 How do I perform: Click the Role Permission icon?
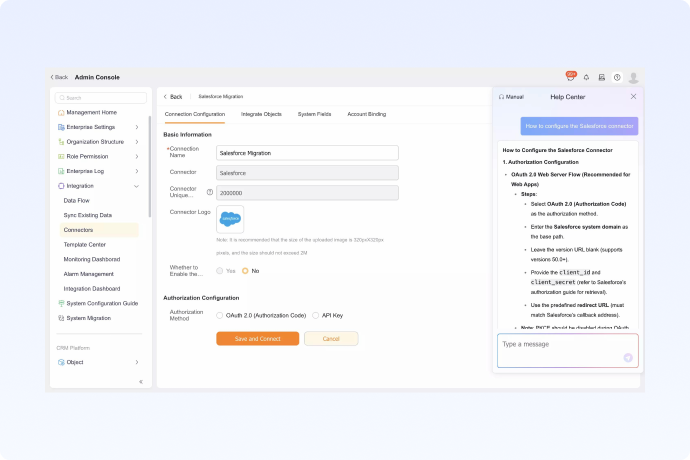(x=61, y=157)
